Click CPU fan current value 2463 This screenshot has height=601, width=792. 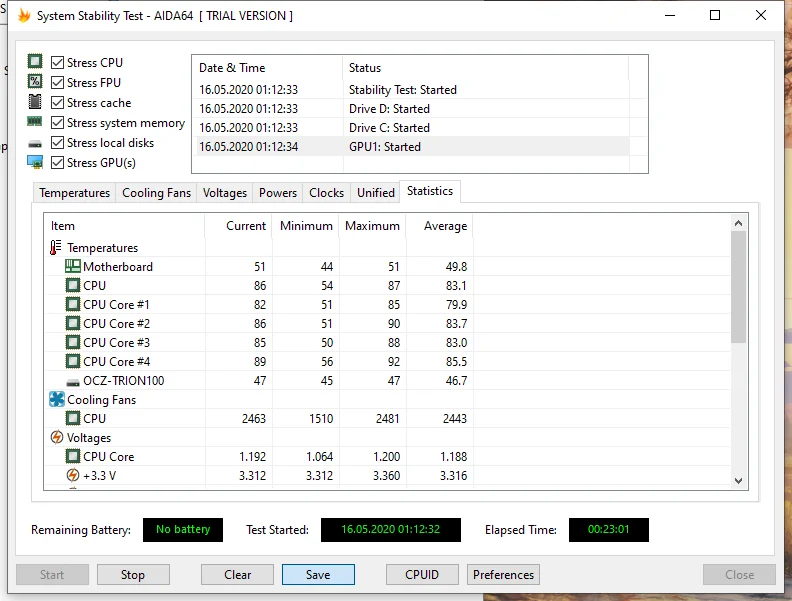(x=254, y=419)
